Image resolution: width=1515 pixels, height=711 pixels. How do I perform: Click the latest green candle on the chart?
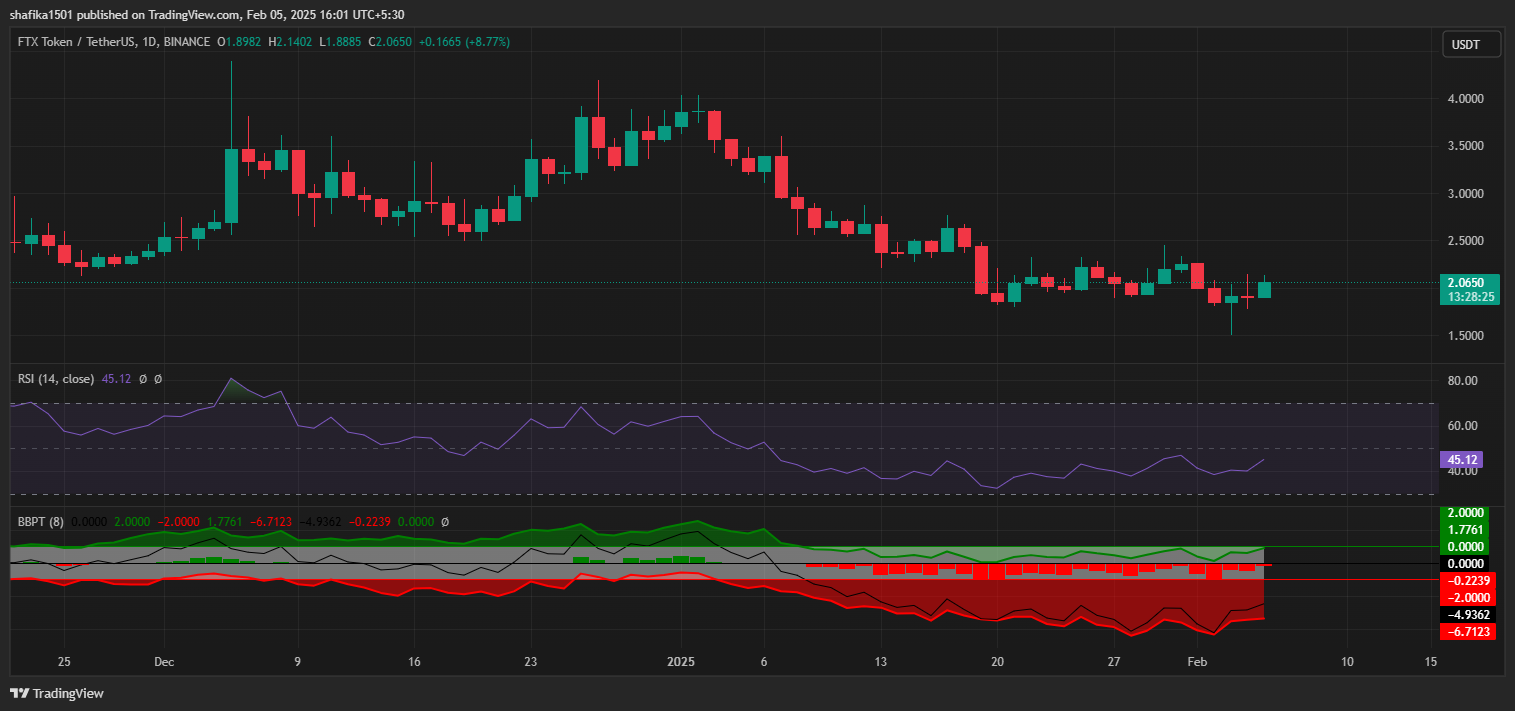(x=1264, y=289)
